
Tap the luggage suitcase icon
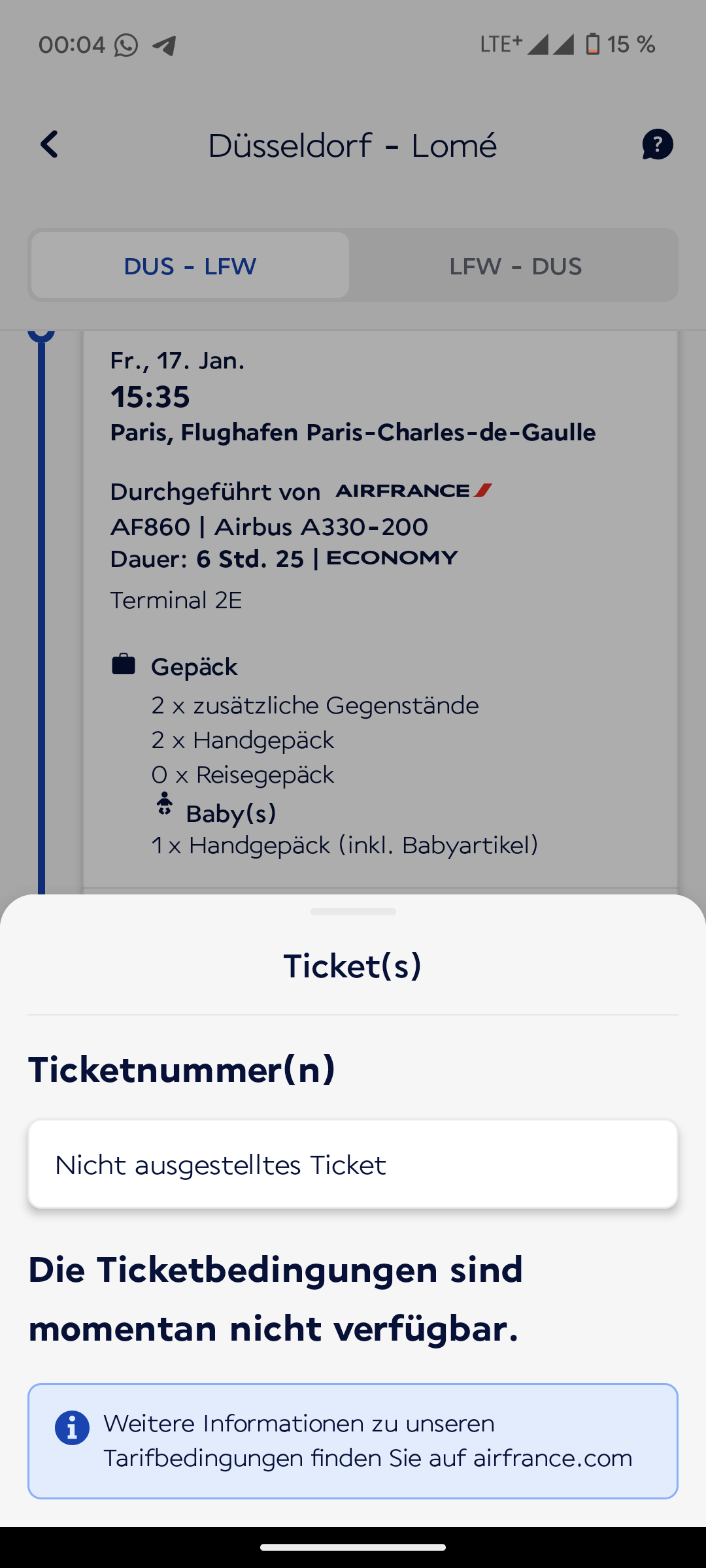tap(124, 664)
